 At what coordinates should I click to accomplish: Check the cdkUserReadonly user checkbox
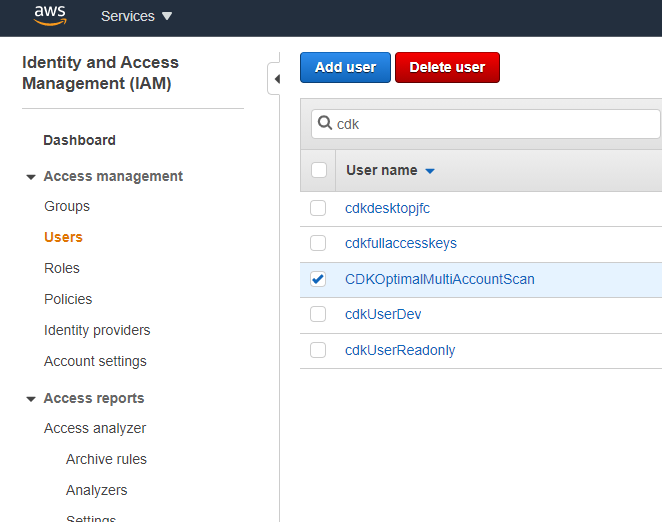pos(318,350)
